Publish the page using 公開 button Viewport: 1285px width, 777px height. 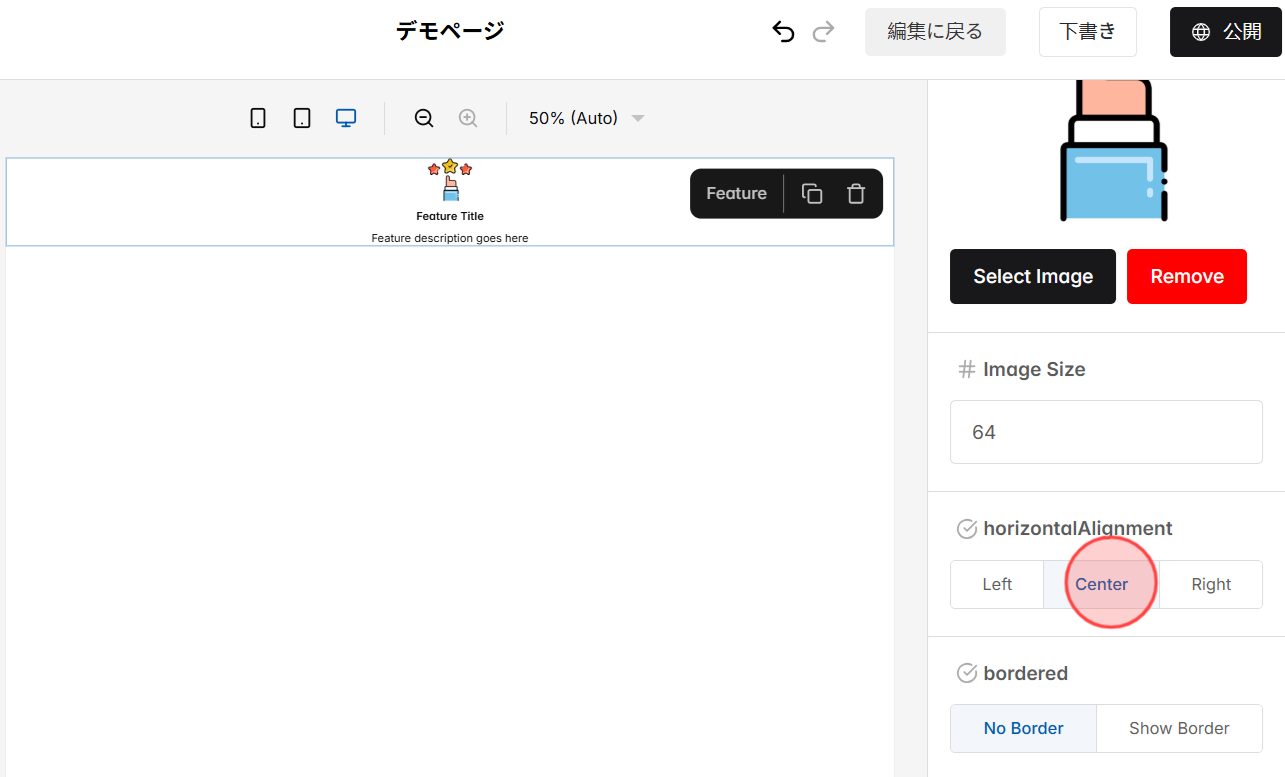(1225, 31)
